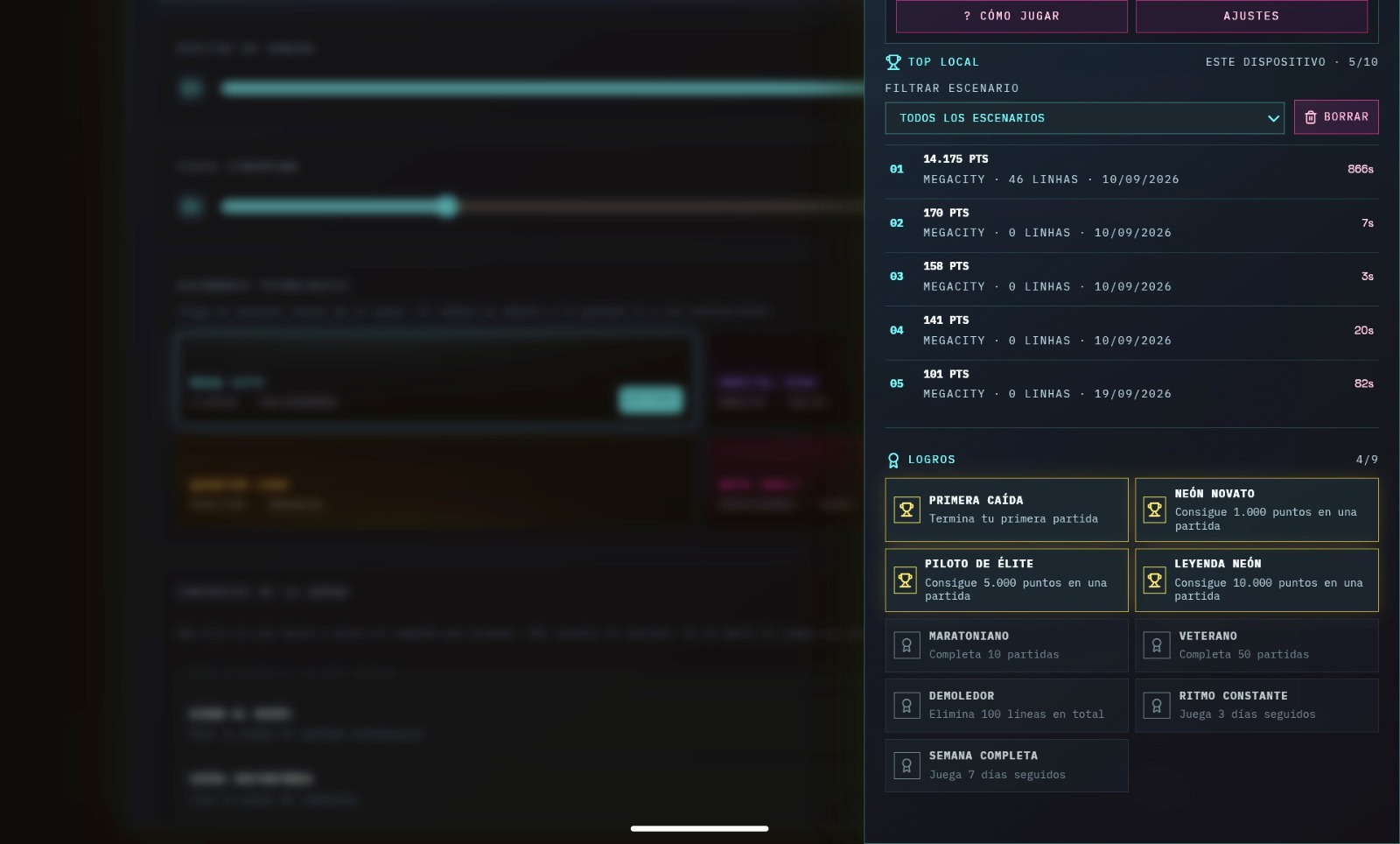Select the "3s" duration value
Screen dimensions: 1400x844
(x=1368, y=277)
